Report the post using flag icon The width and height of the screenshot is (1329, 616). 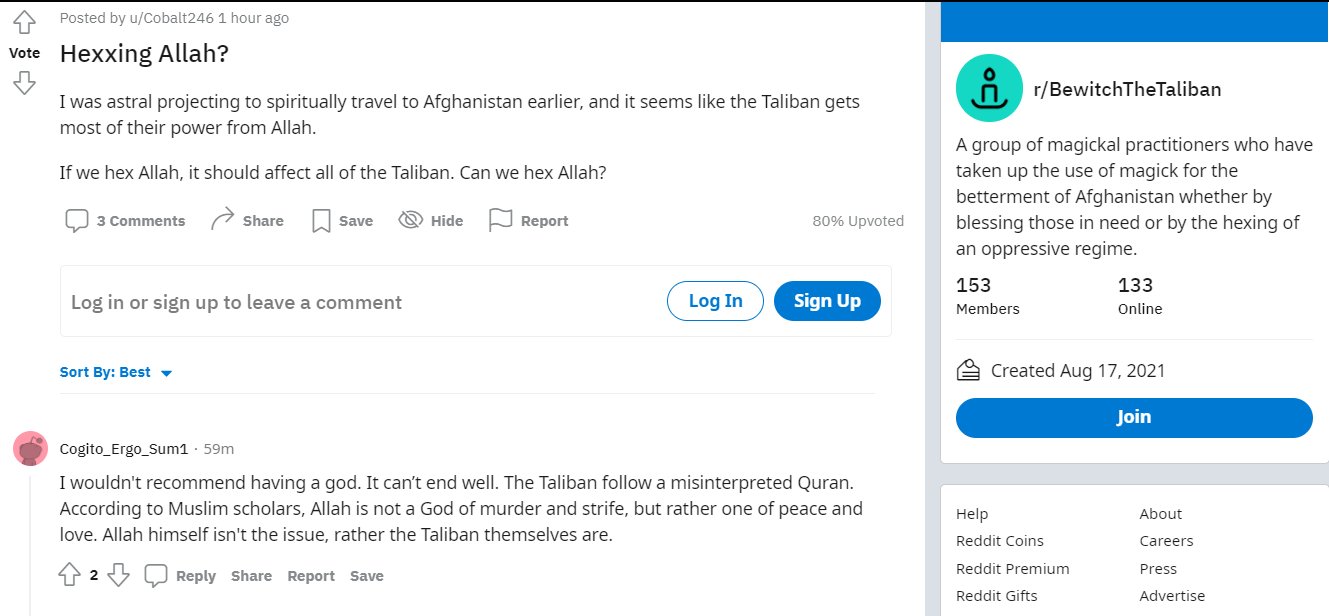pyautogui.click(x=500, y=221)
